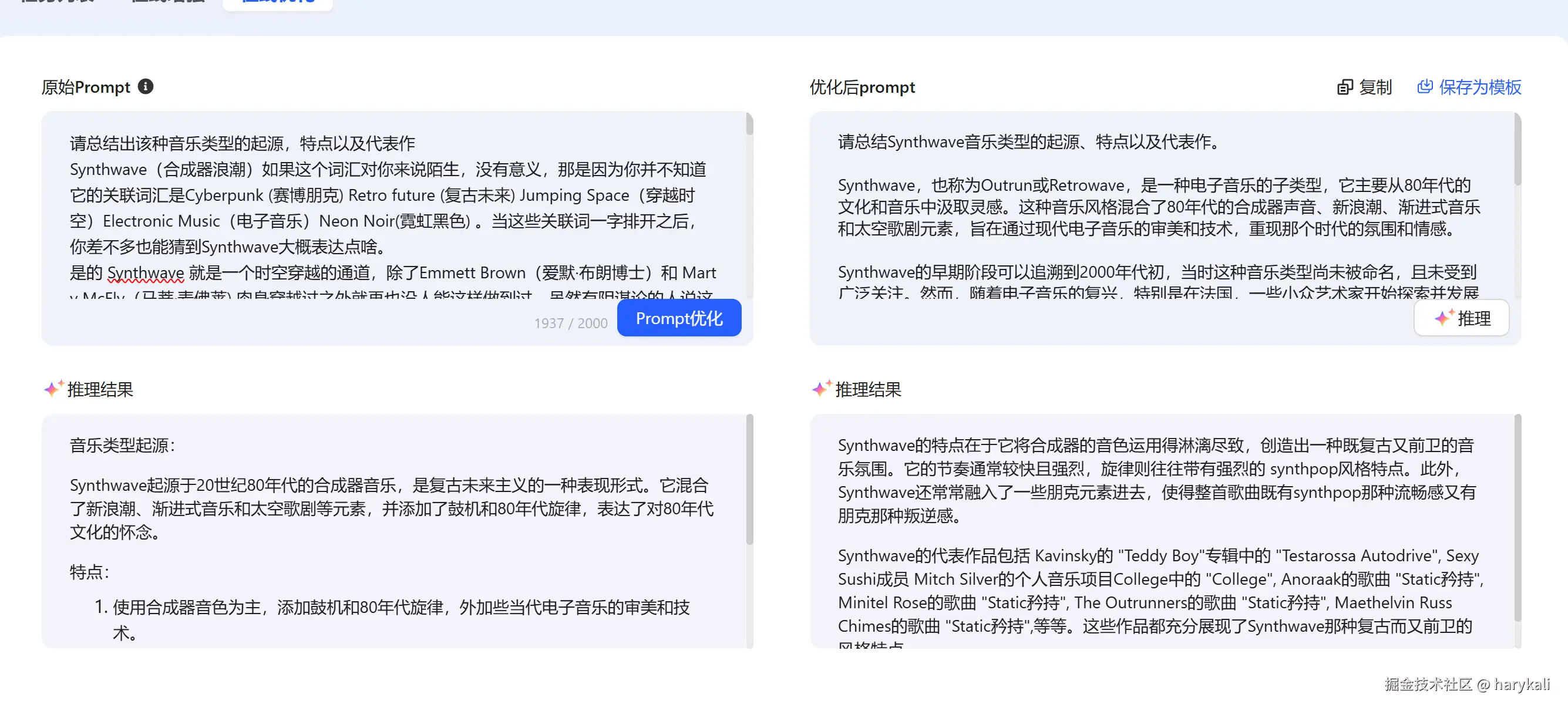Click the copy icon before 复制
Image resolution: width=1568 pixels, height=711 pixels.
pos(1345,87)
